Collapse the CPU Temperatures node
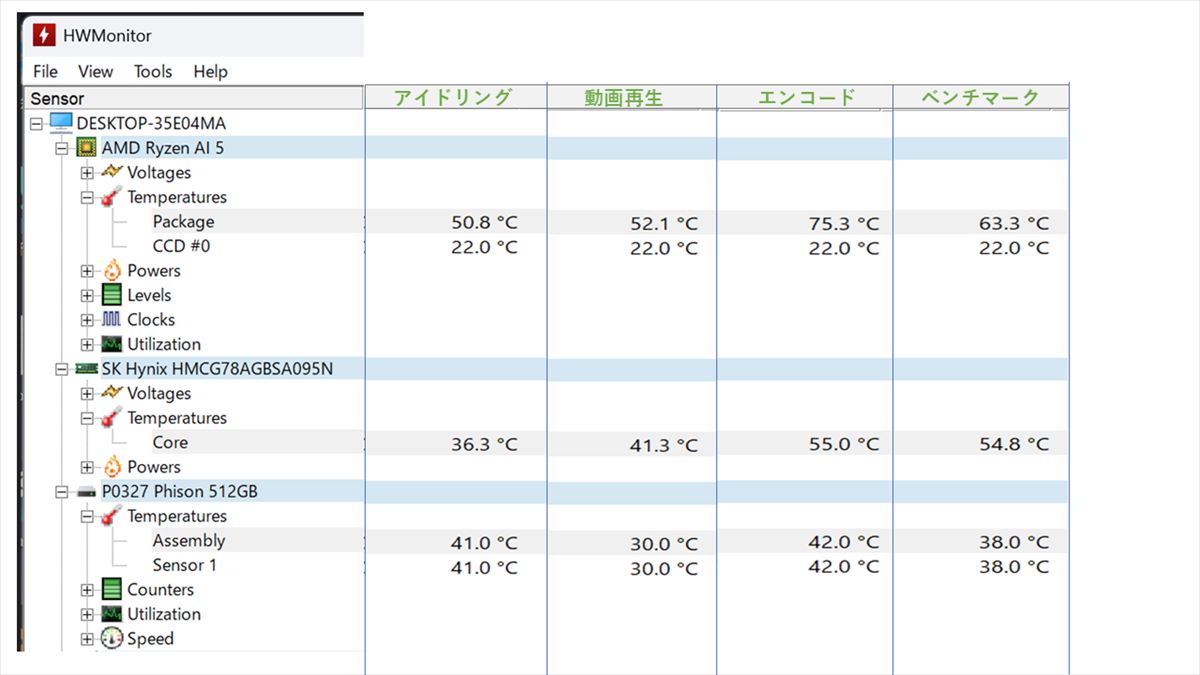This screenshot has height=675, width=1200. [x=87, y=198]
